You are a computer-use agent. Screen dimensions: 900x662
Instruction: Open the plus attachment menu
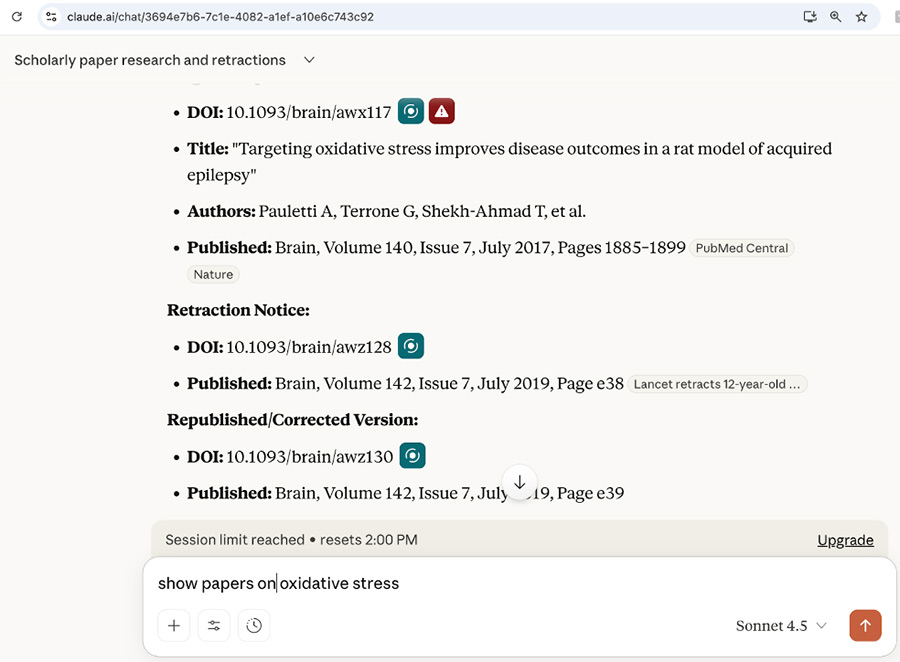174,626
